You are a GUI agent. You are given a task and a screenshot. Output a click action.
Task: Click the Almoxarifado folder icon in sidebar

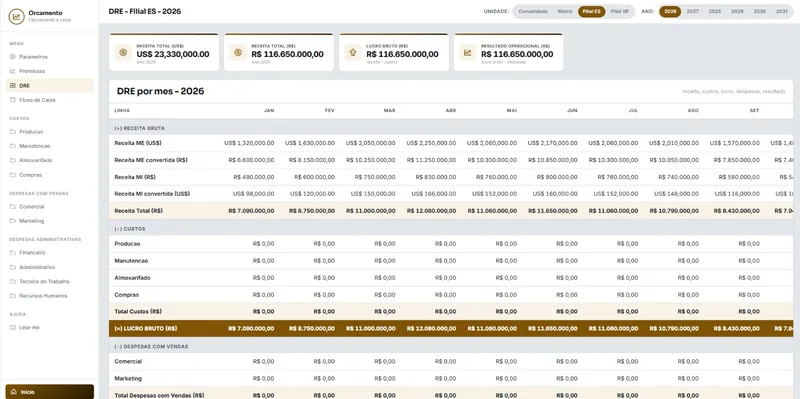click(x=13, y=160)
